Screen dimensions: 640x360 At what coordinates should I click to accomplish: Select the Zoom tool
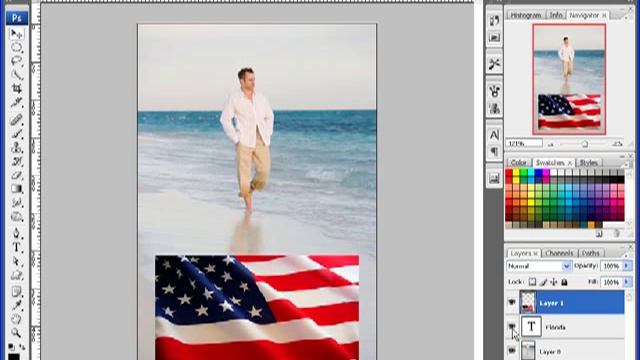(x=16, y=333)
